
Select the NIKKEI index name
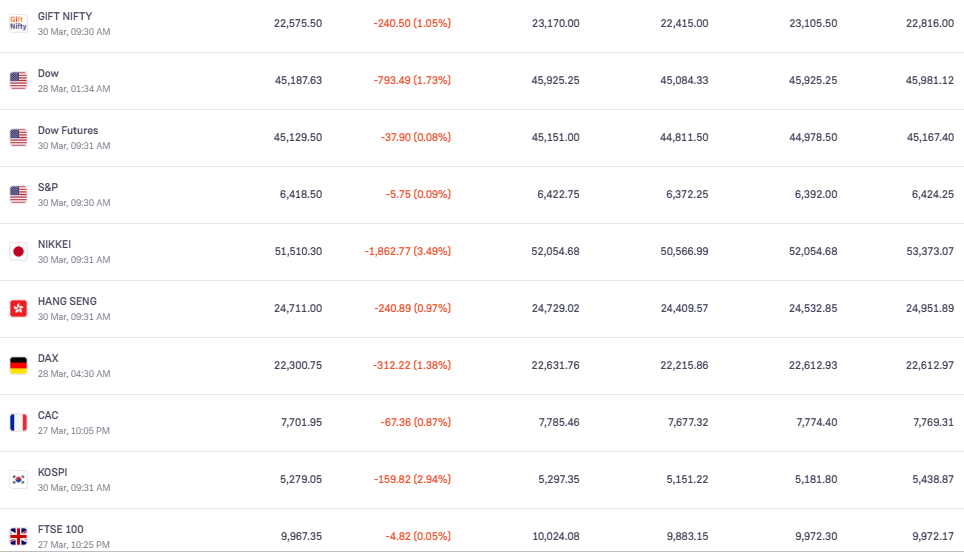coord(54,244)
